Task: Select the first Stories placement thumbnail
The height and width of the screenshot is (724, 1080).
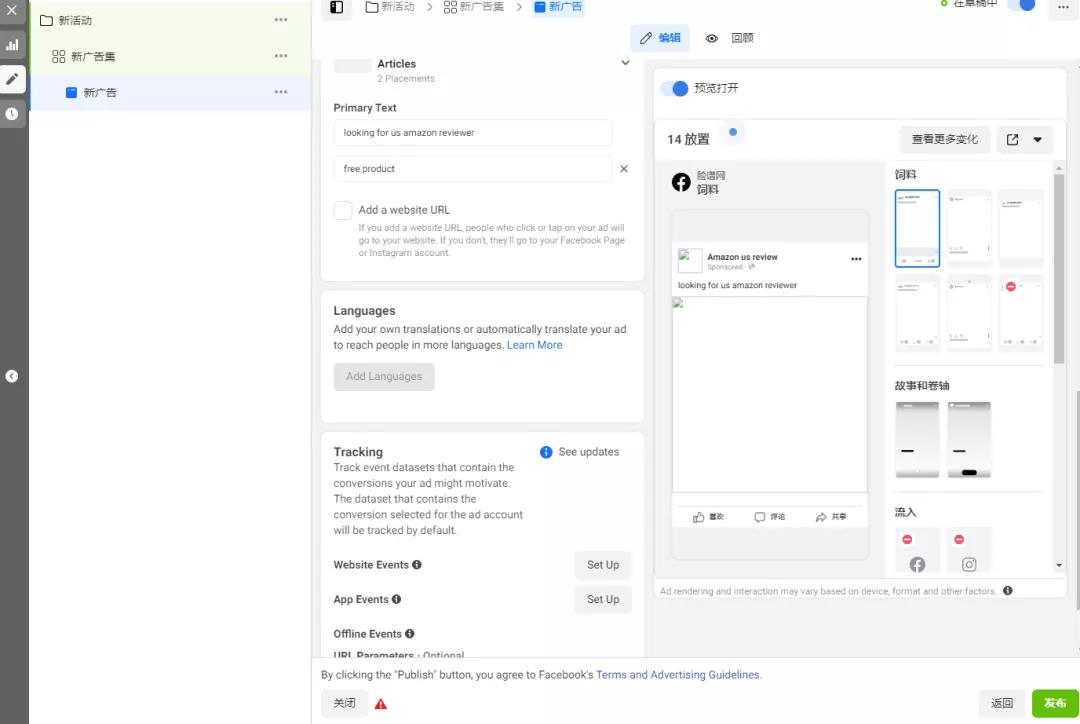Action: [917, 440]
